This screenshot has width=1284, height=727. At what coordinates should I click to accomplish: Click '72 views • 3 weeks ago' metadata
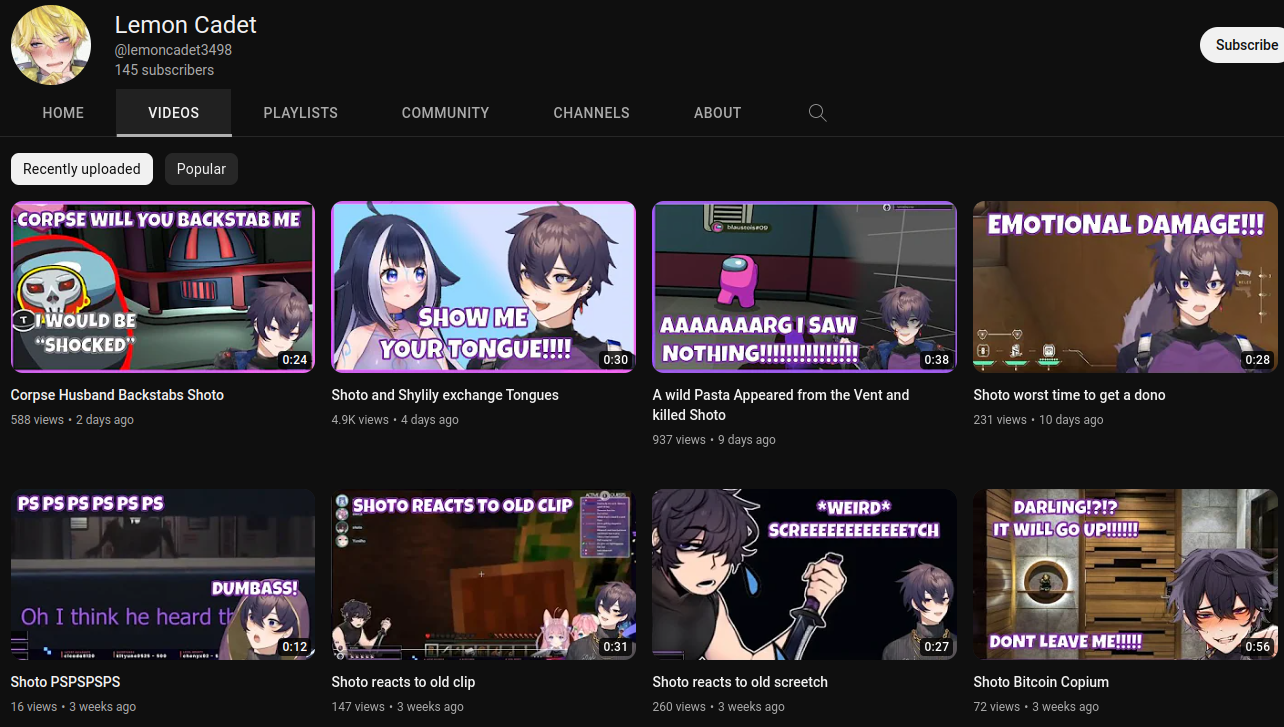1036,707
